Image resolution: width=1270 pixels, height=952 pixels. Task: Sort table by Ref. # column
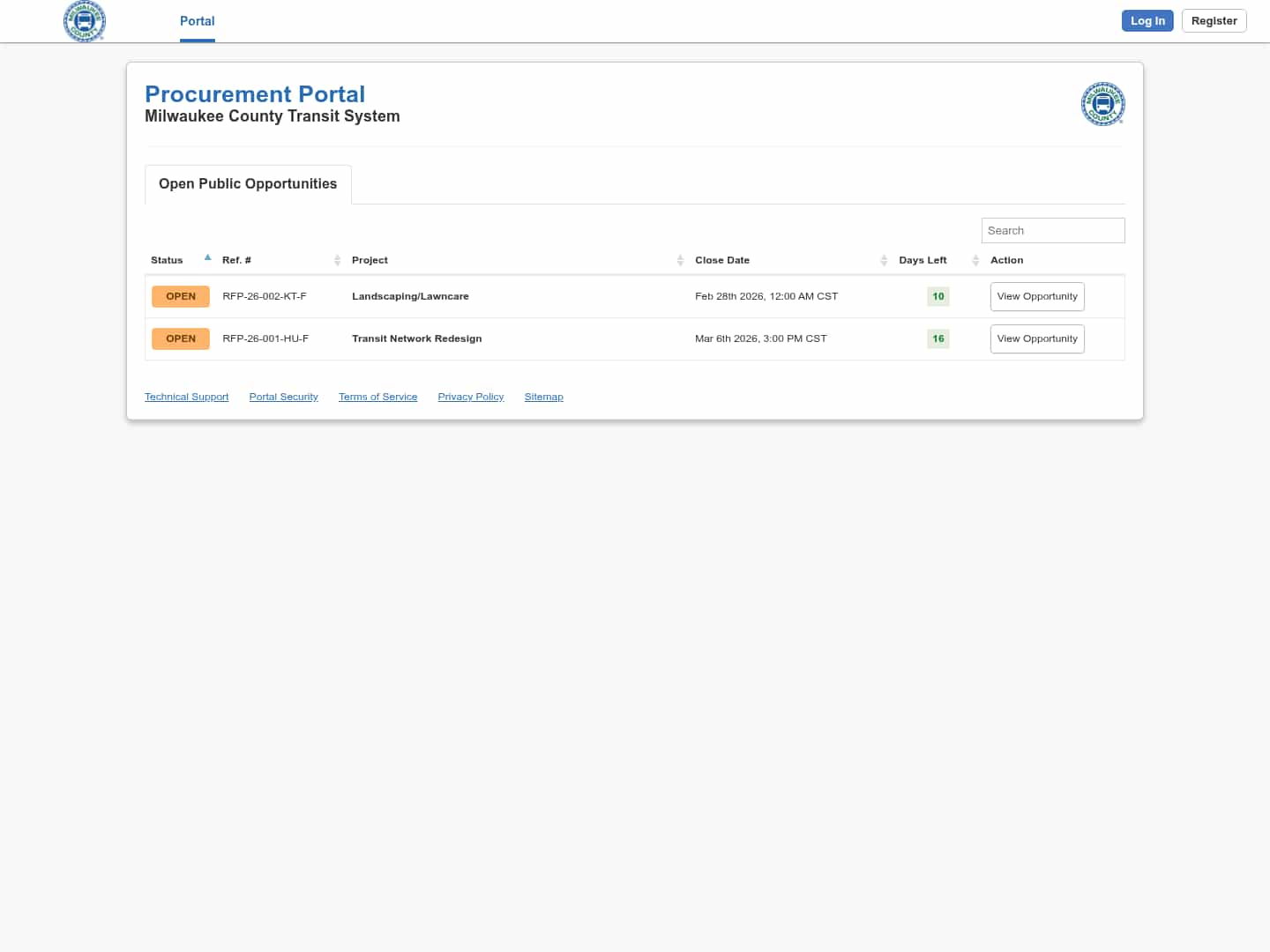tap(236, 260)
